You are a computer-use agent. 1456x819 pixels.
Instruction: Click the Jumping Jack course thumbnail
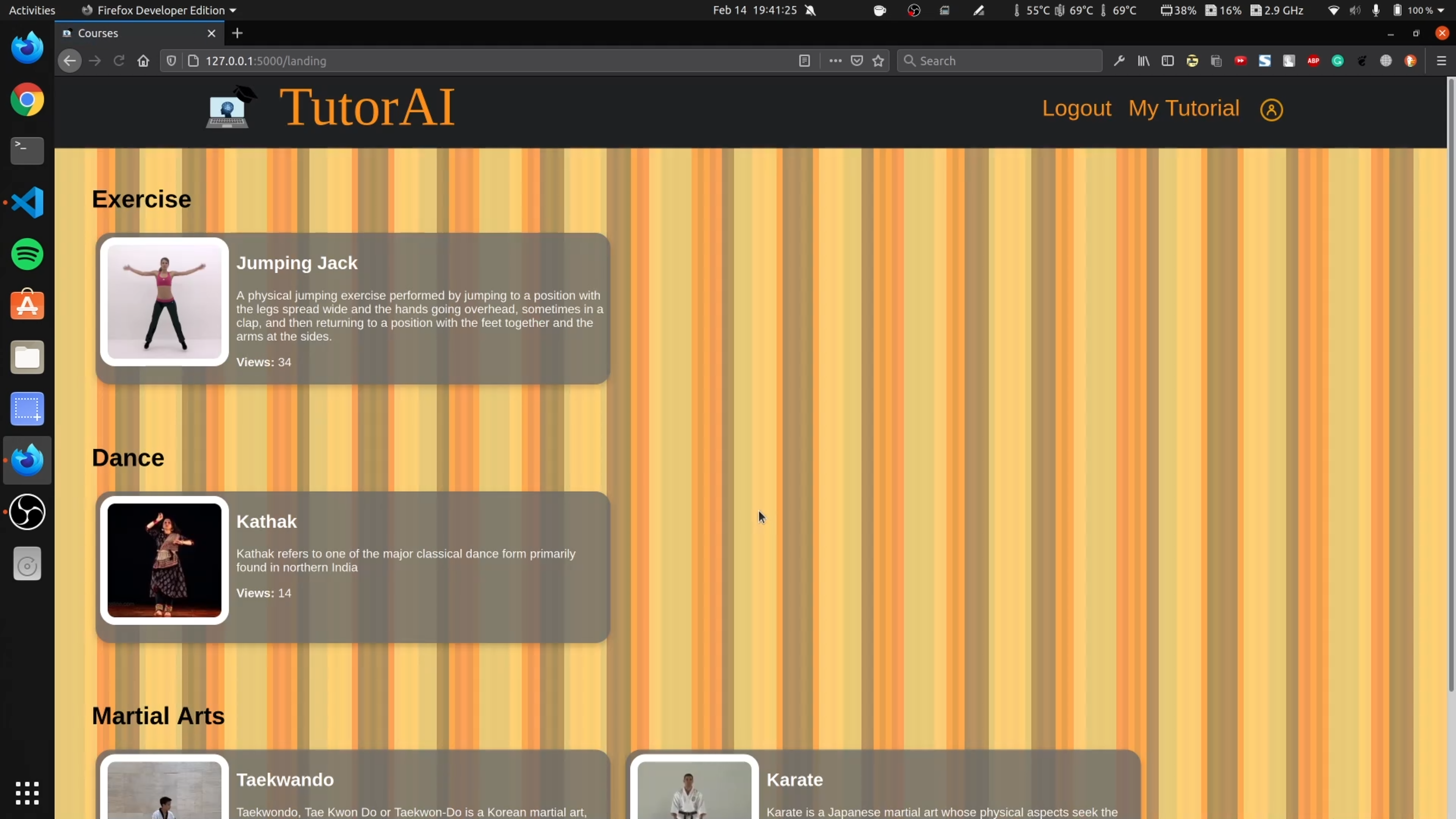point(165,302)
